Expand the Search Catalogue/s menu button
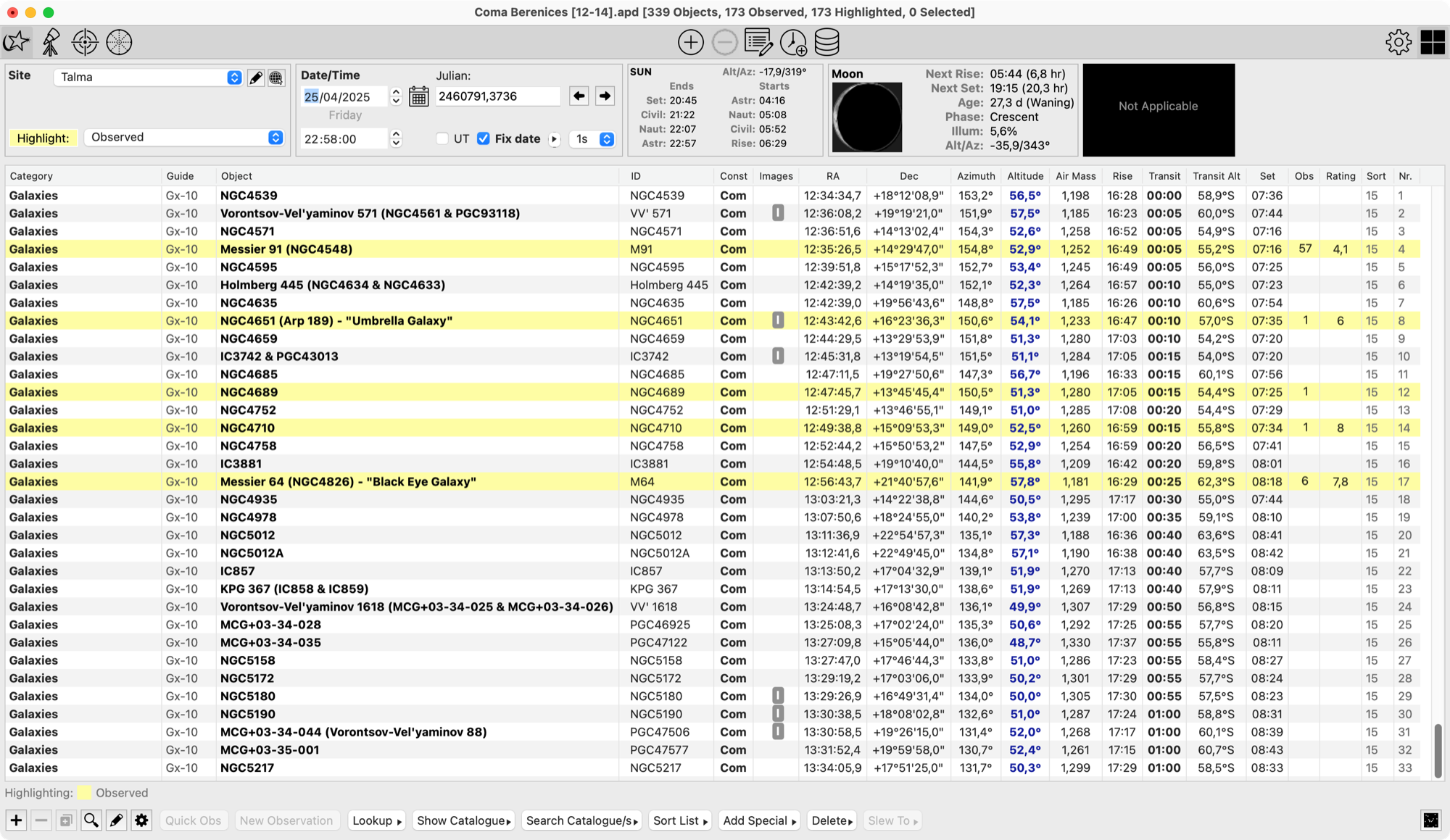Viewport: 1450px width, 840px height. [582, 820]
